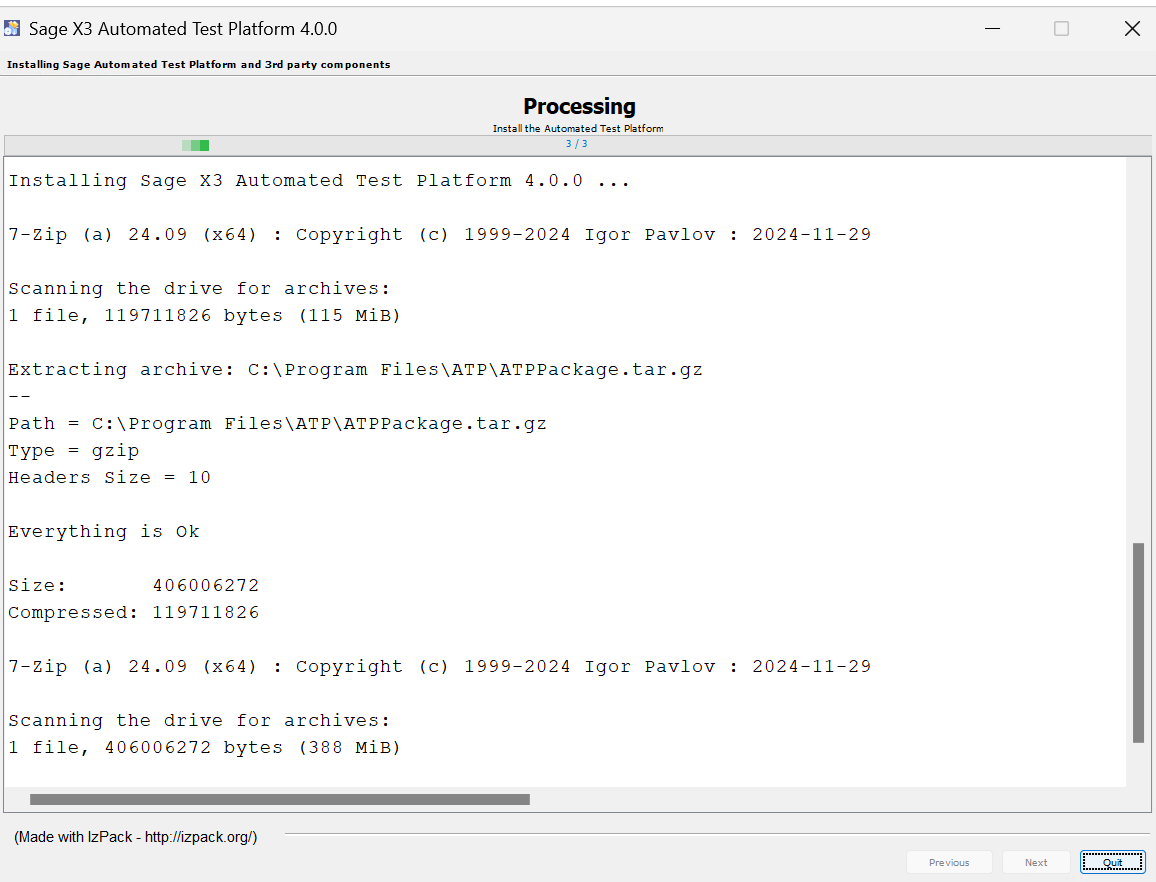Click 'Install the Automated Test Platform' subtitle
The height and width of the screenshot is (882, 1156).
click(x=578, y=128)
